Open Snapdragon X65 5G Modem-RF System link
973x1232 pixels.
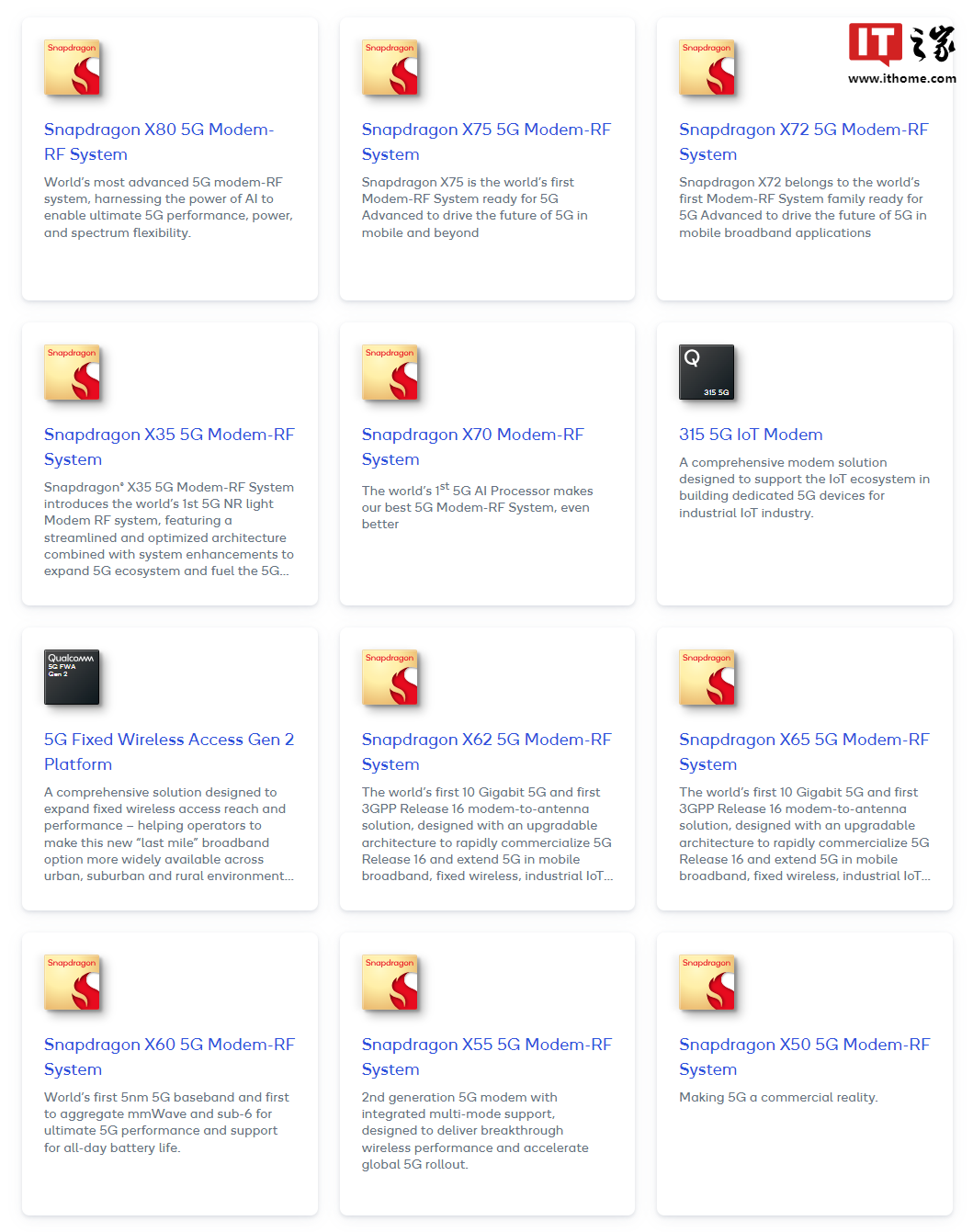click(x=804, y=752)
